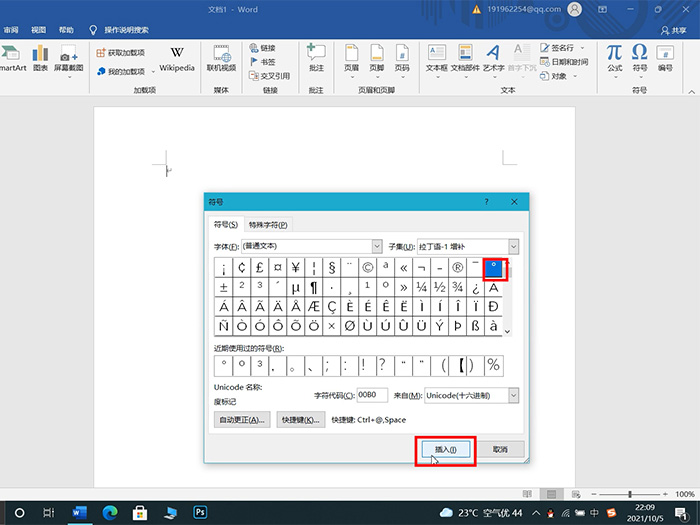Open the 帮助 ribbon tab
700x525 pixels.
[66, 30]
